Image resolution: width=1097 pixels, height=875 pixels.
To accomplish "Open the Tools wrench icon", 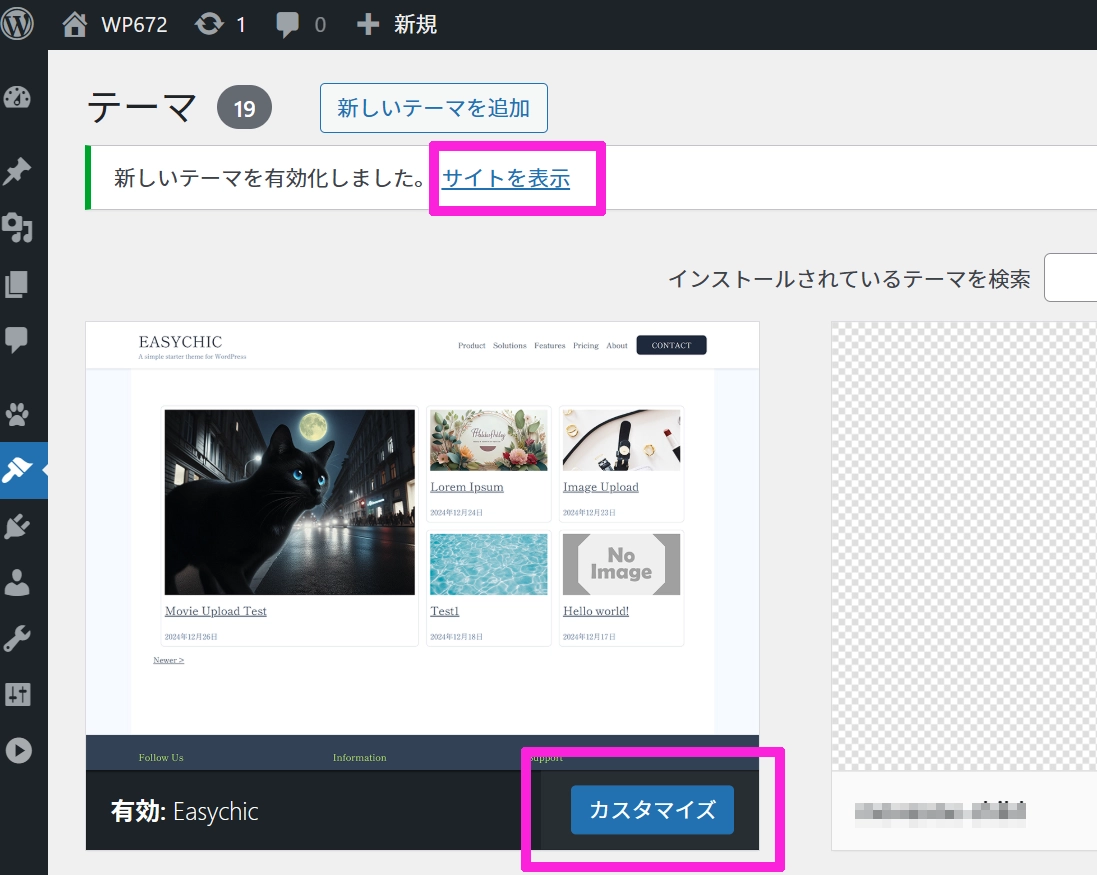I will (x=18, y=638).
